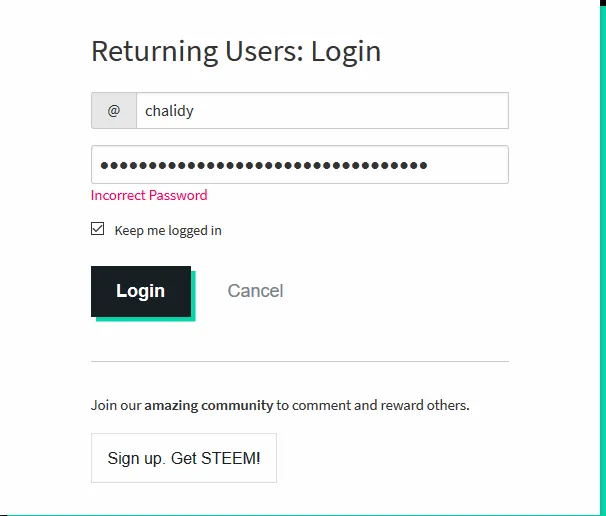Select the Incorrect Password error message

[149, 195]
